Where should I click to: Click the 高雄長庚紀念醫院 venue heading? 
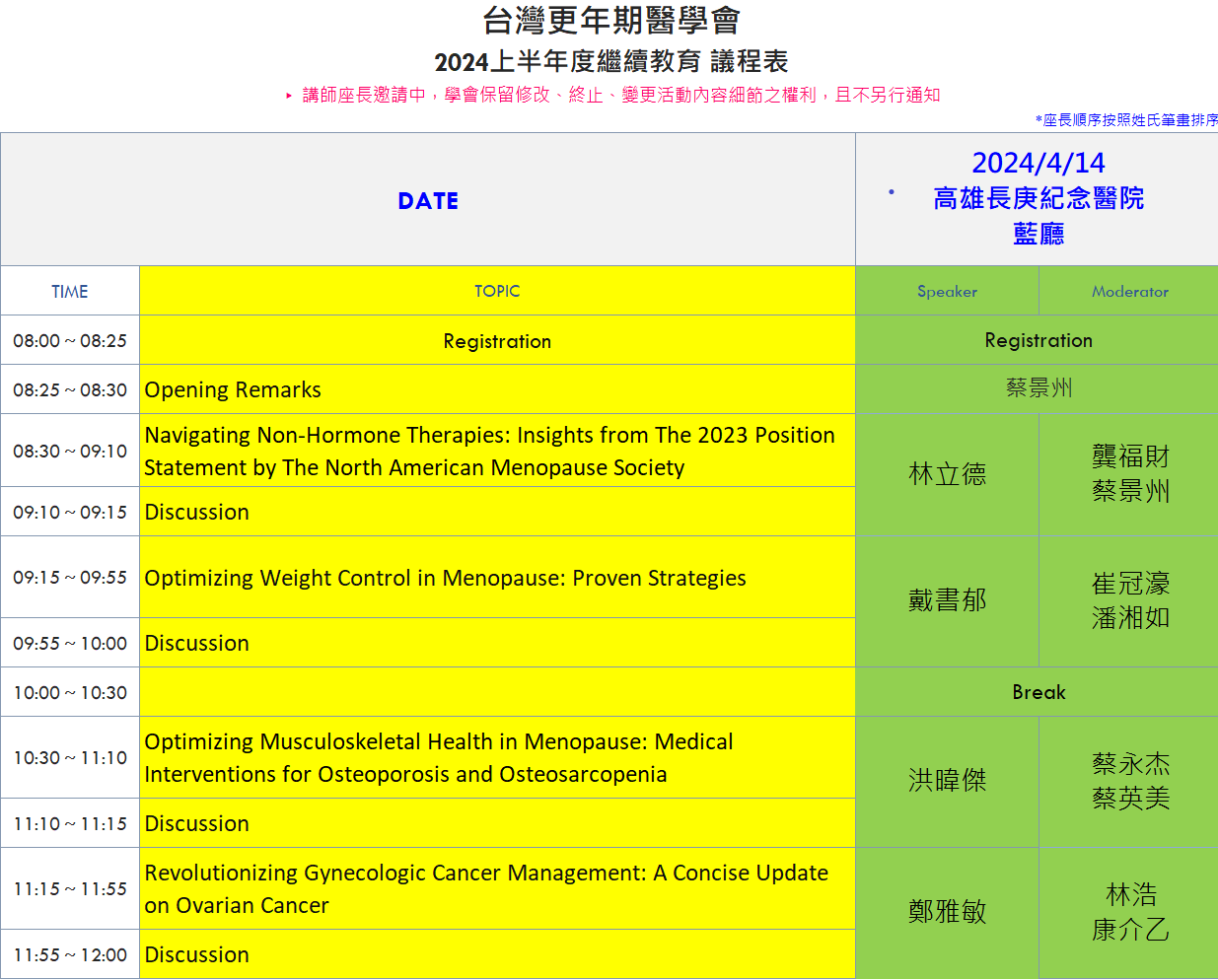coord(1038,198)
